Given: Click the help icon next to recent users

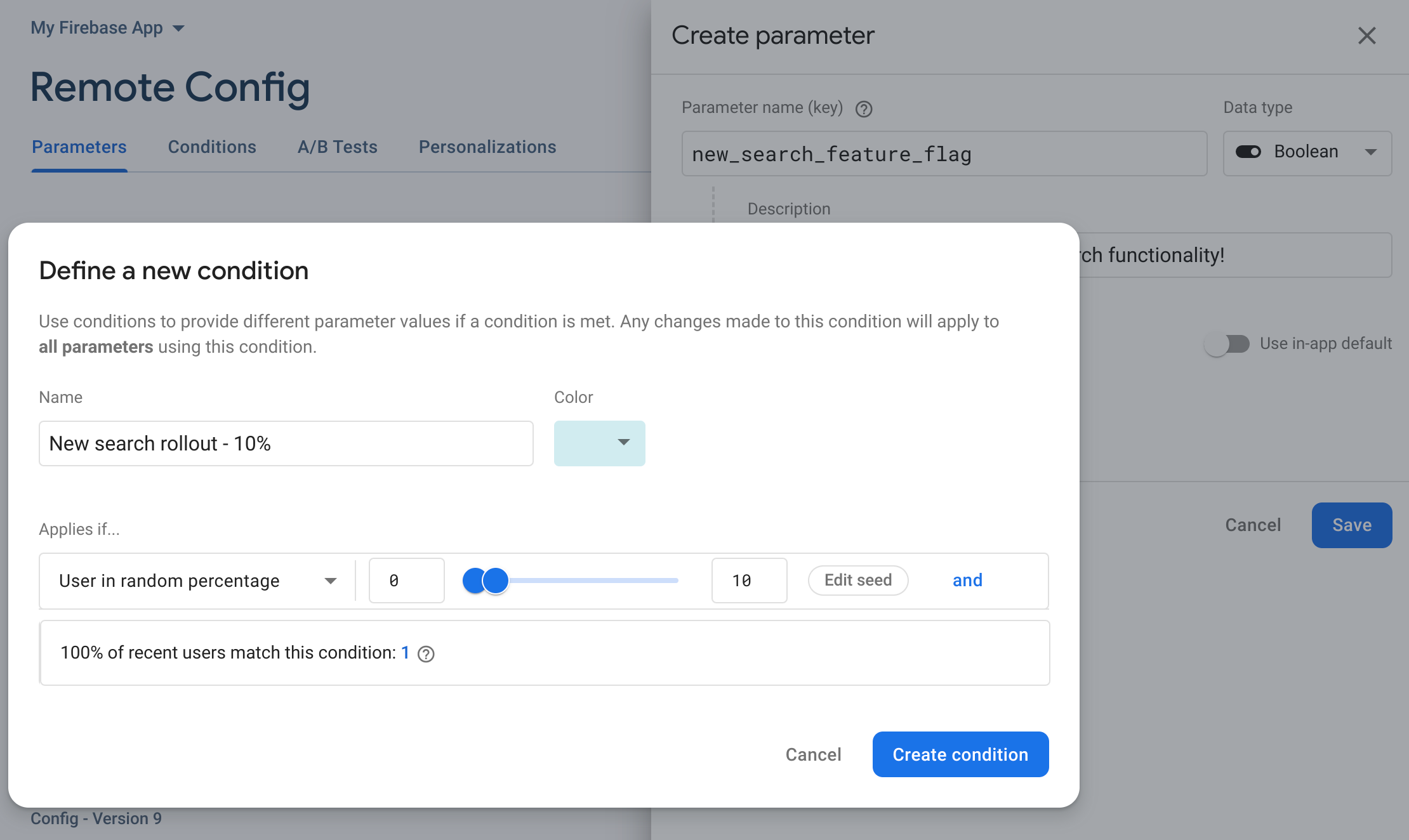Looking at the screenshot, I should pos(425,653).
